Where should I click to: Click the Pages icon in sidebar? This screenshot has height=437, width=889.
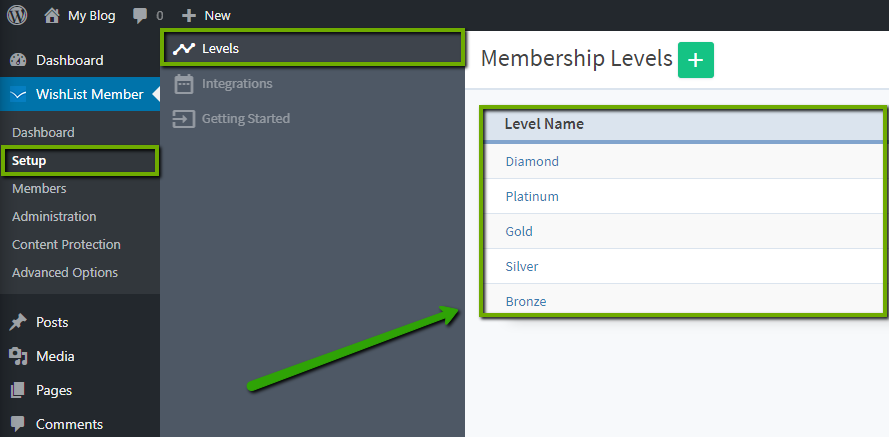[18, 390]
